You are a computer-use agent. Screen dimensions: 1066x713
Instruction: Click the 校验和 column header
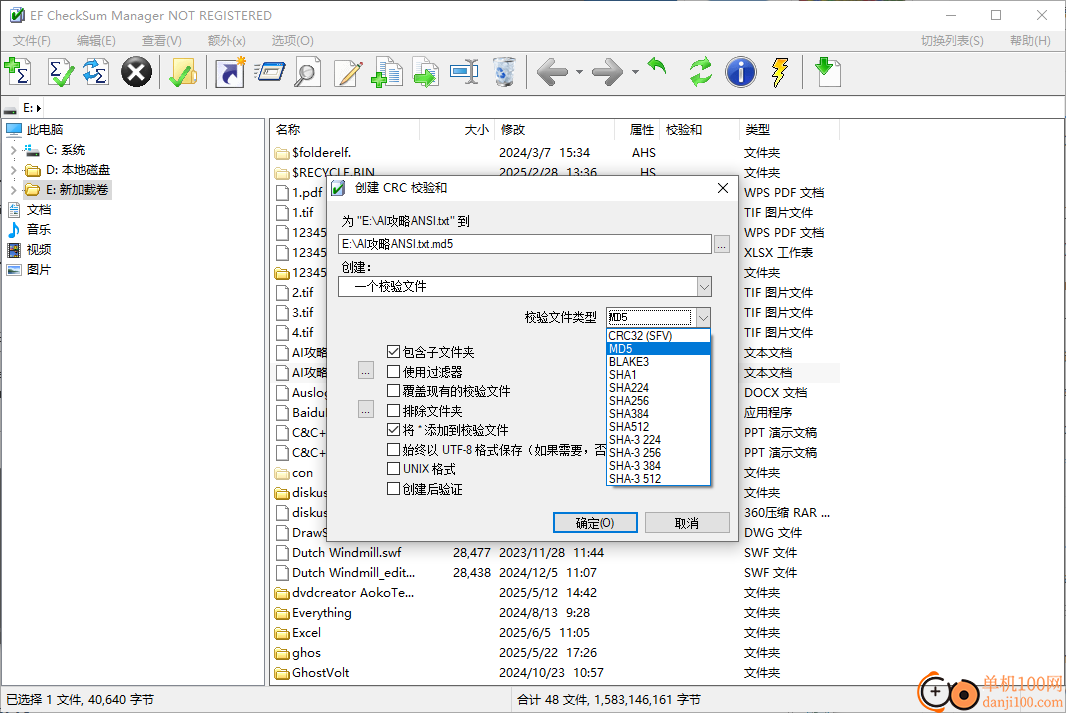(700, 129)
